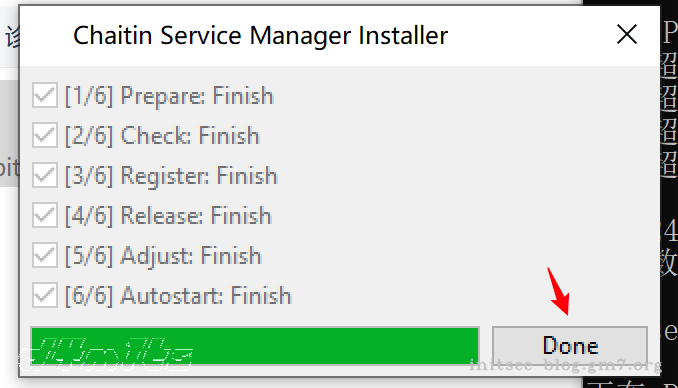Image resolution: width=678 pixels, height=388 pixels.
Task: Toggle the [5/6] Adjust checkbox
Action: 45,255
